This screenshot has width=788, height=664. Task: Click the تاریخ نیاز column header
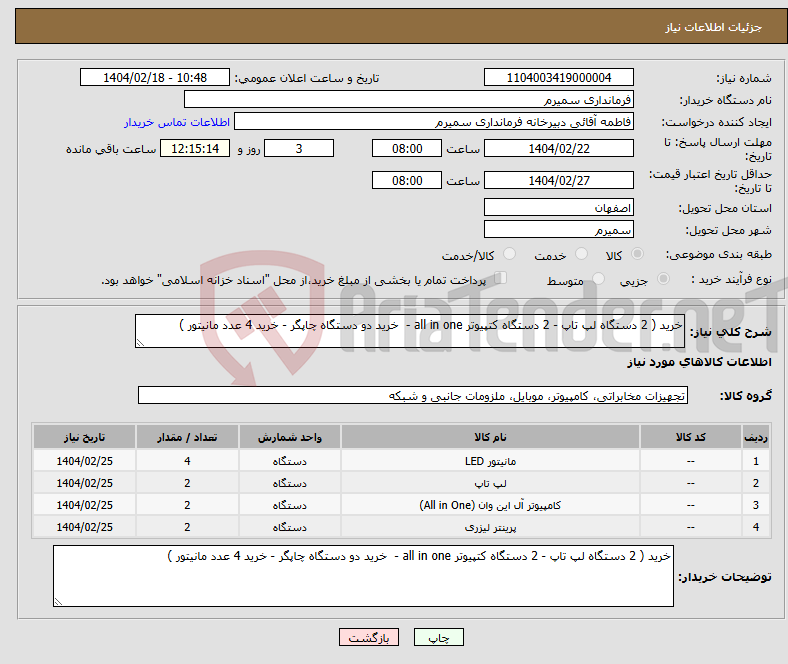(x=84, y=437)
